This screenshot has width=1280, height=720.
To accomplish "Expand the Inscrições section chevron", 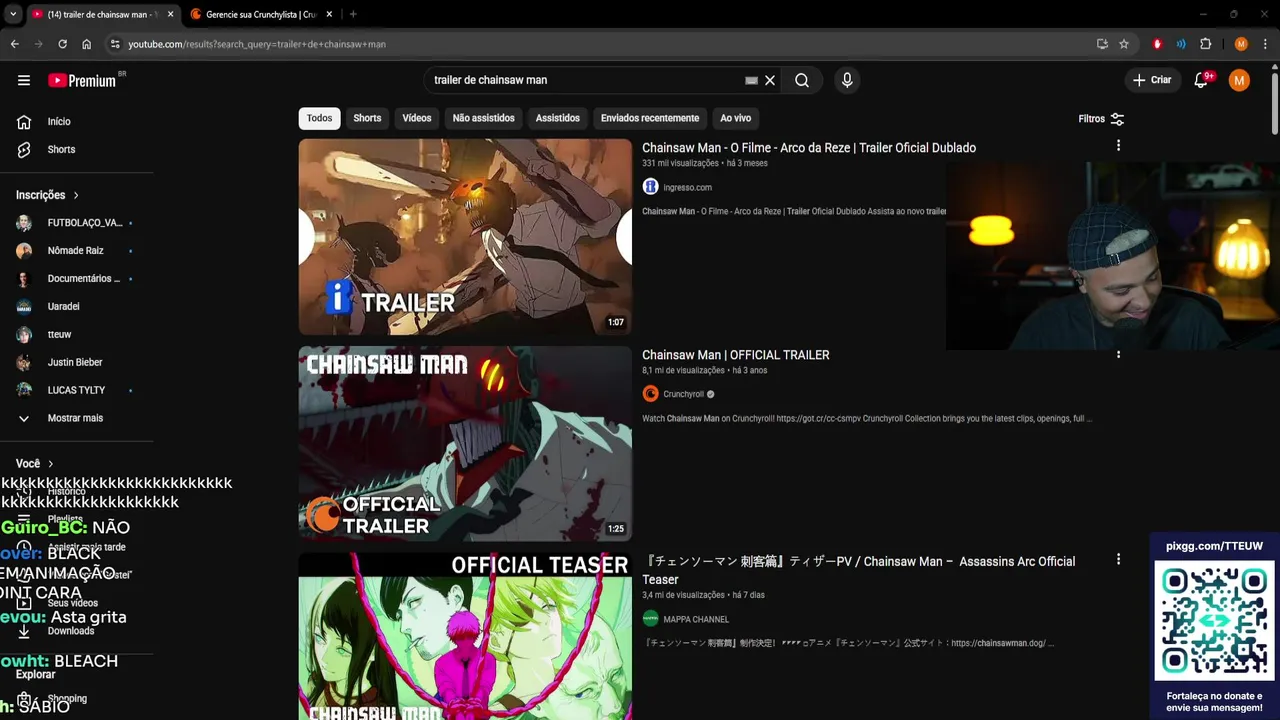I will [76, 195].
